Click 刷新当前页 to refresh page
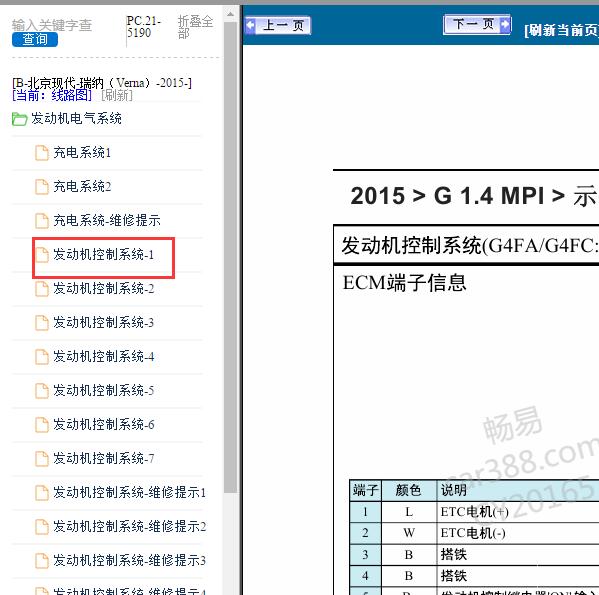Viewport: 599px width, 595px height. pyautogui.click(x=562, y=30)
